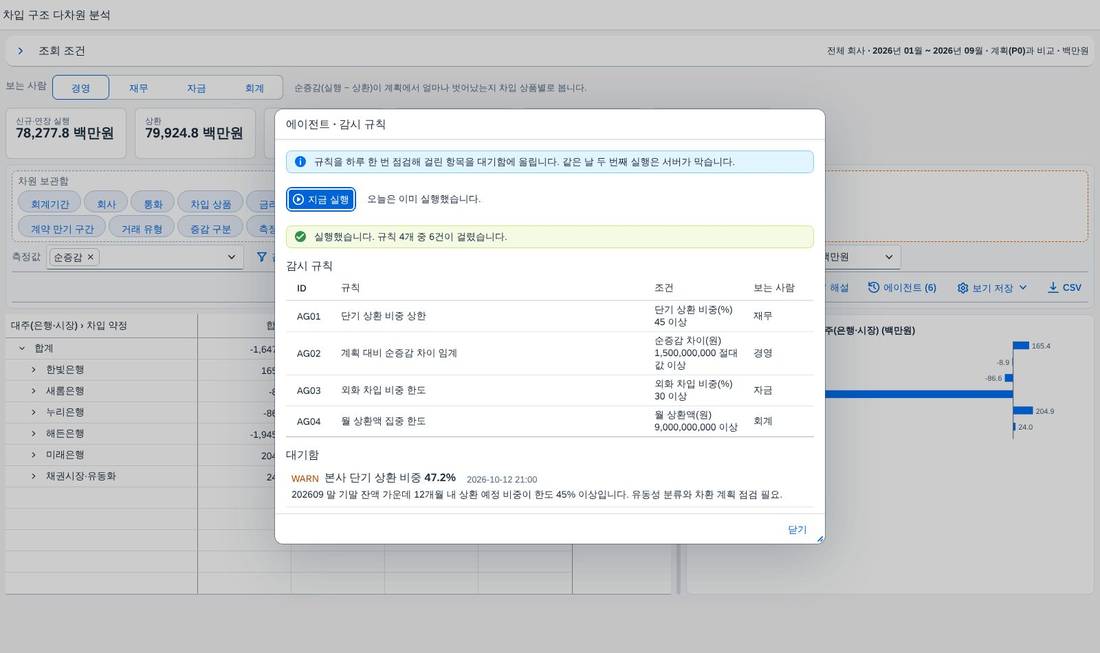The image size is (1100, 653).
Task: Select rule row AG02 계획 대비 순증감 차이 임계
Action: click(550, 354)
